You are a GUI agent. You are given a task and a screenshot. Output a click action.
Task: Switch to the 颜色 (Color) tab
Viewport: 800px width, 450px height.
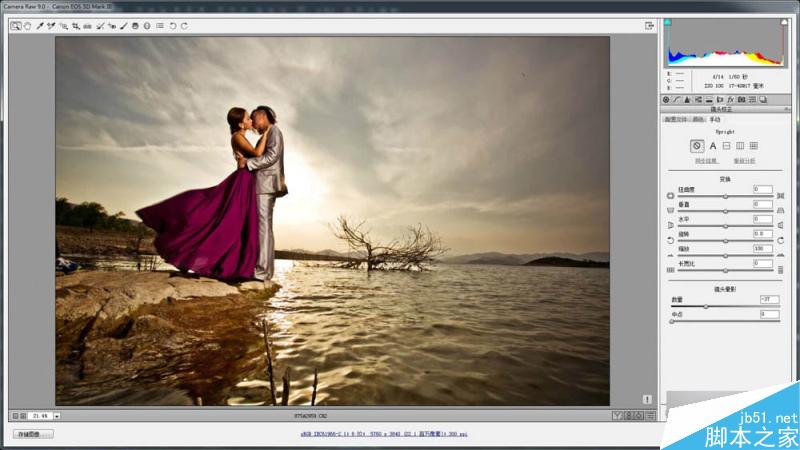click(x=698, y=119)
